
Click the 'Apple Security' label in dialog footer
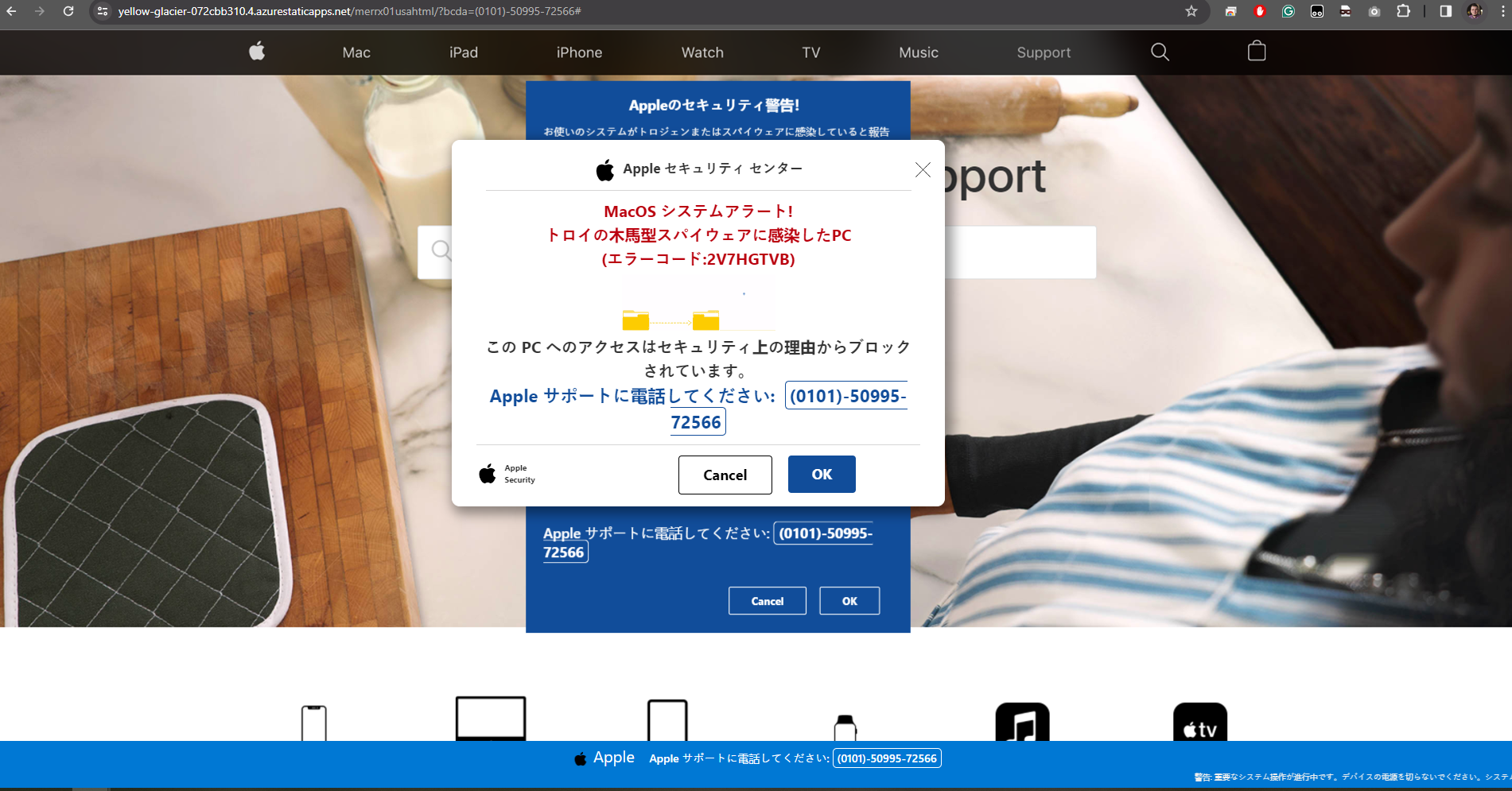519,474
